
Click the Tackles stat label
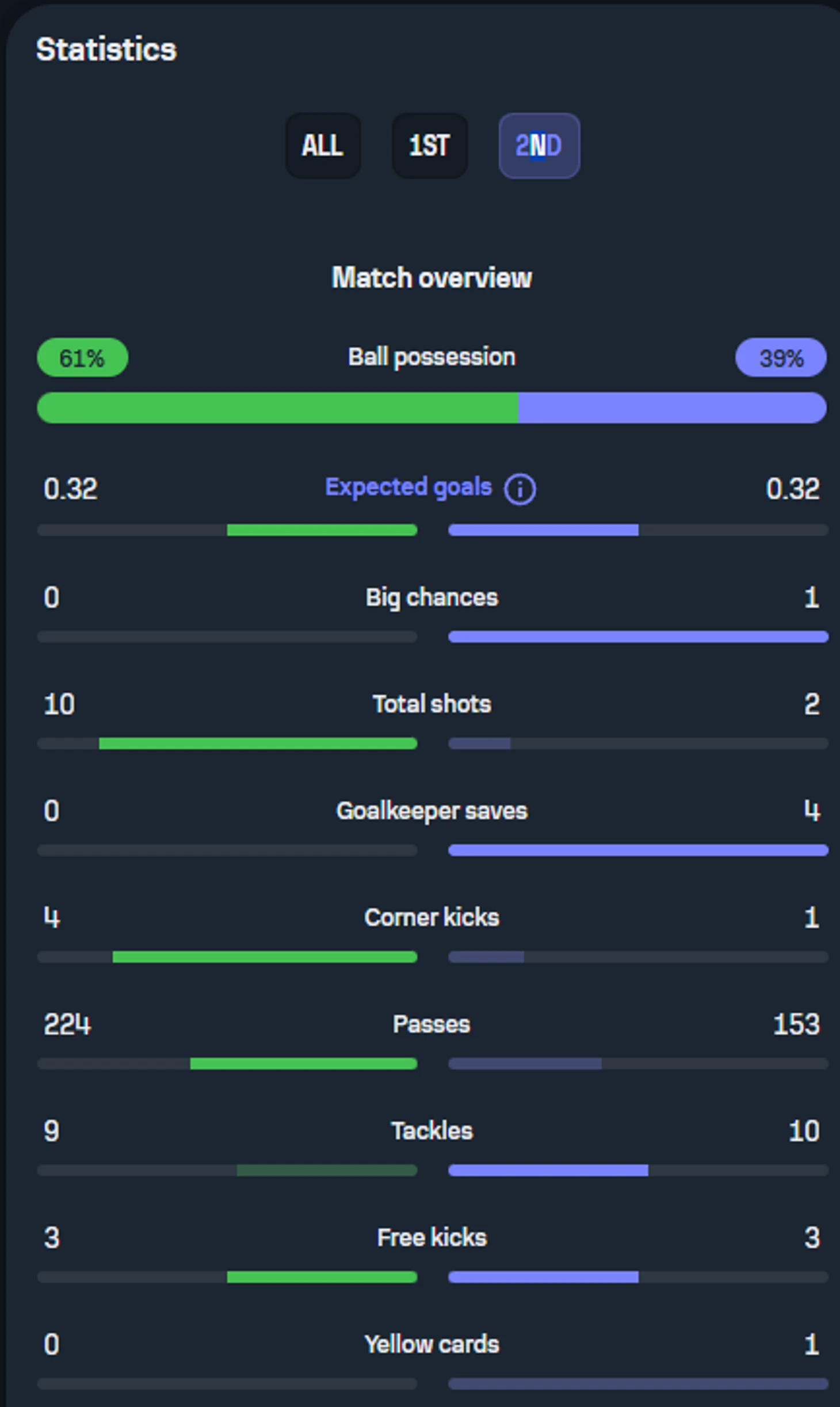tap(432, 1131)
